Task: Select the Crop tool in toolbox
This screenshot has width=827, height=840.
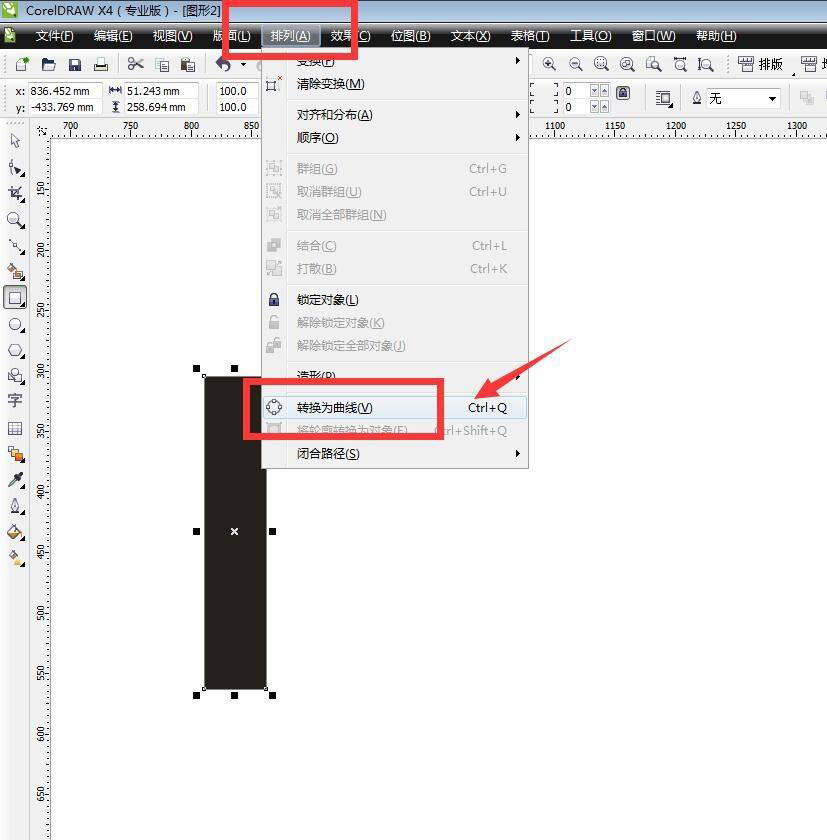Action: [x=15, y=193]
